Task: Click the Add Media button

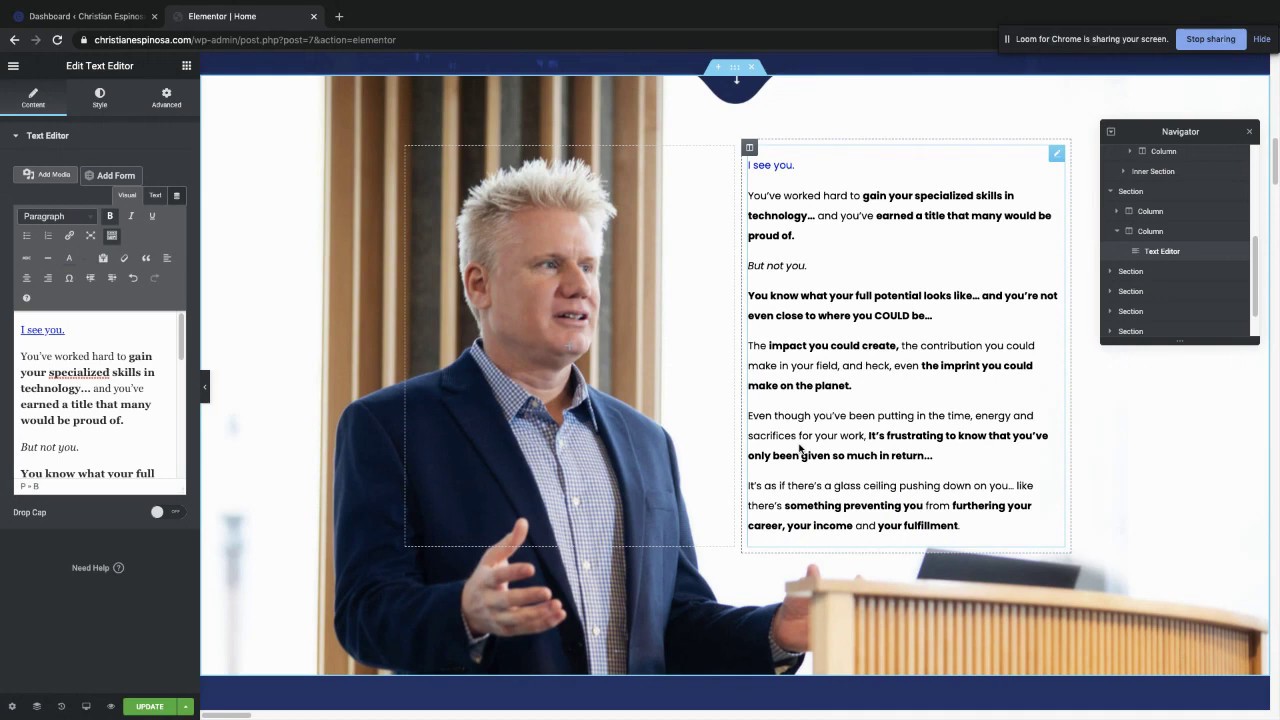Action: pos(46,175)
